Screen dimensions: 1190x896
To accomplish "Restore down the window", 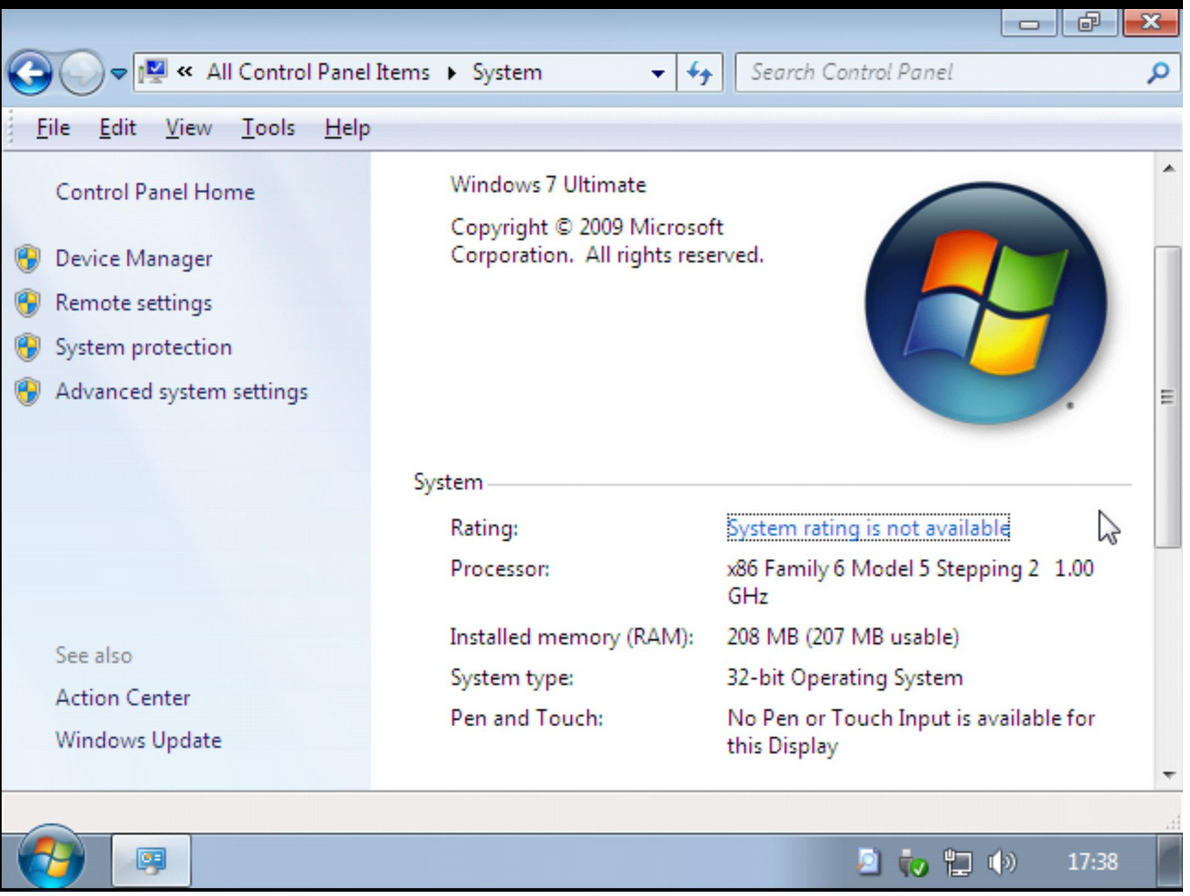I will pos(1089,23).
